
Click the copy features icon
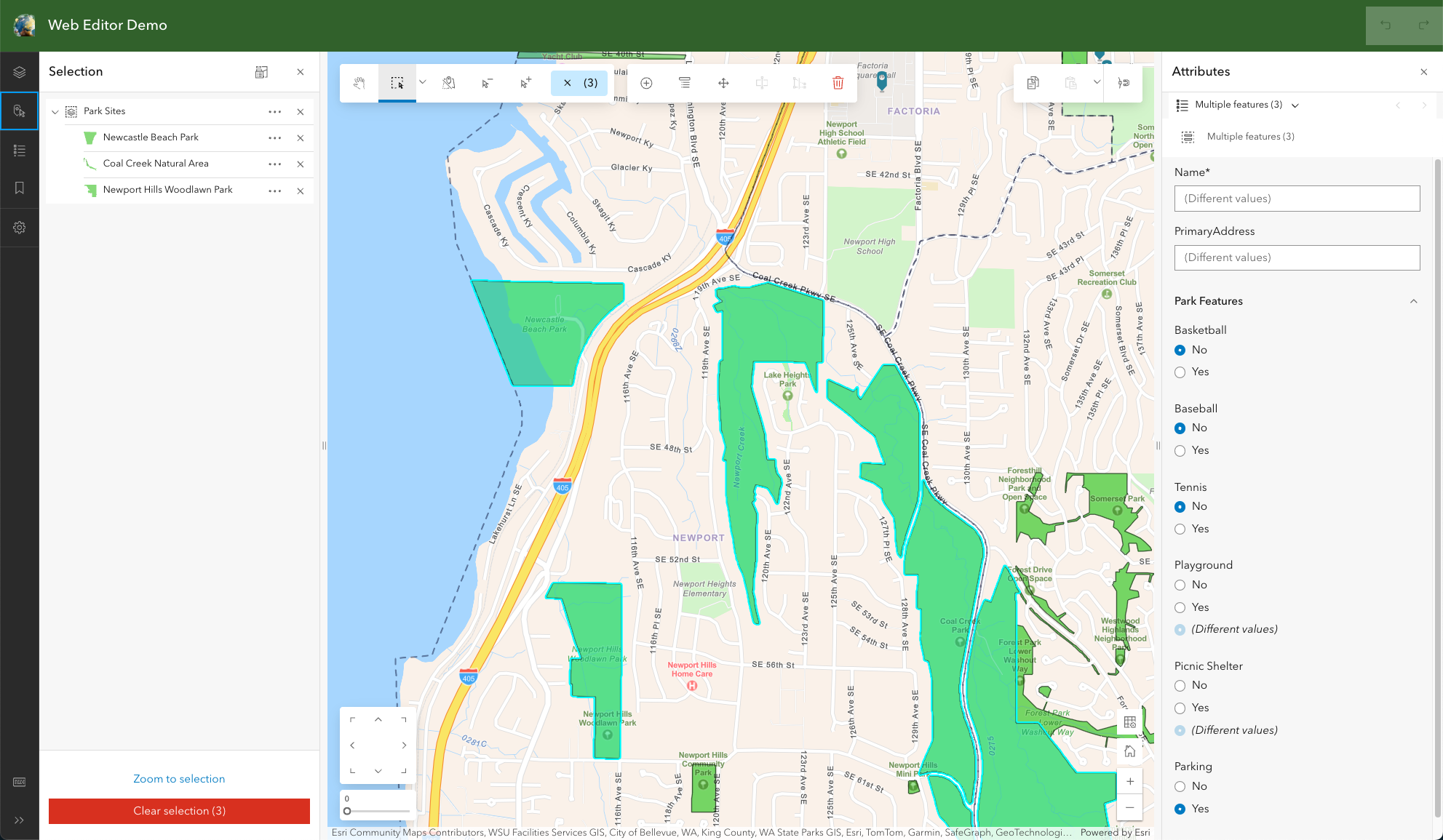[1033, 83]
